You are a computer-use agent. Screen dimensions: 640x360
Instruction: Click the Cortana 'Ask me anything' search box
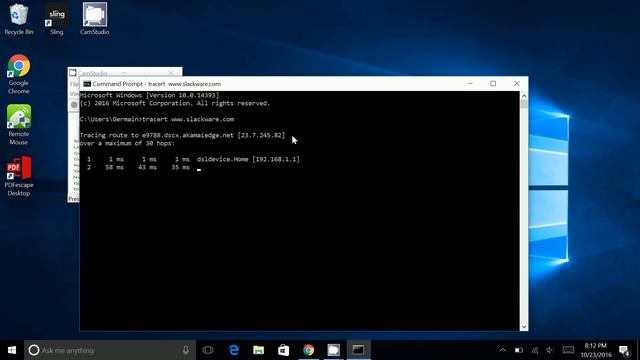110,350
